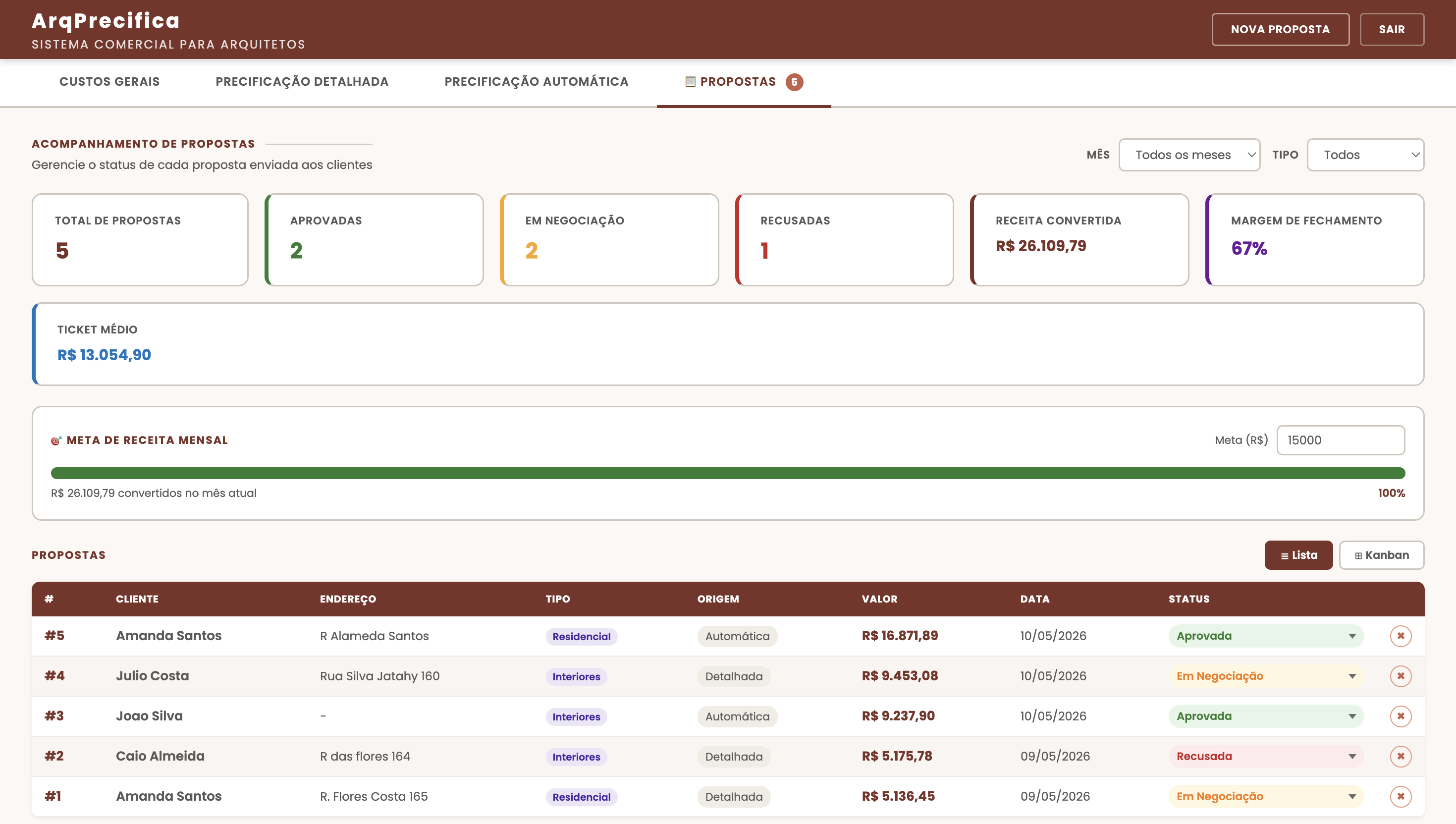Screen dimensions: 1456x824
Task: Delete proposal #3 Joao Silva
Action: tap(1401, 716)
